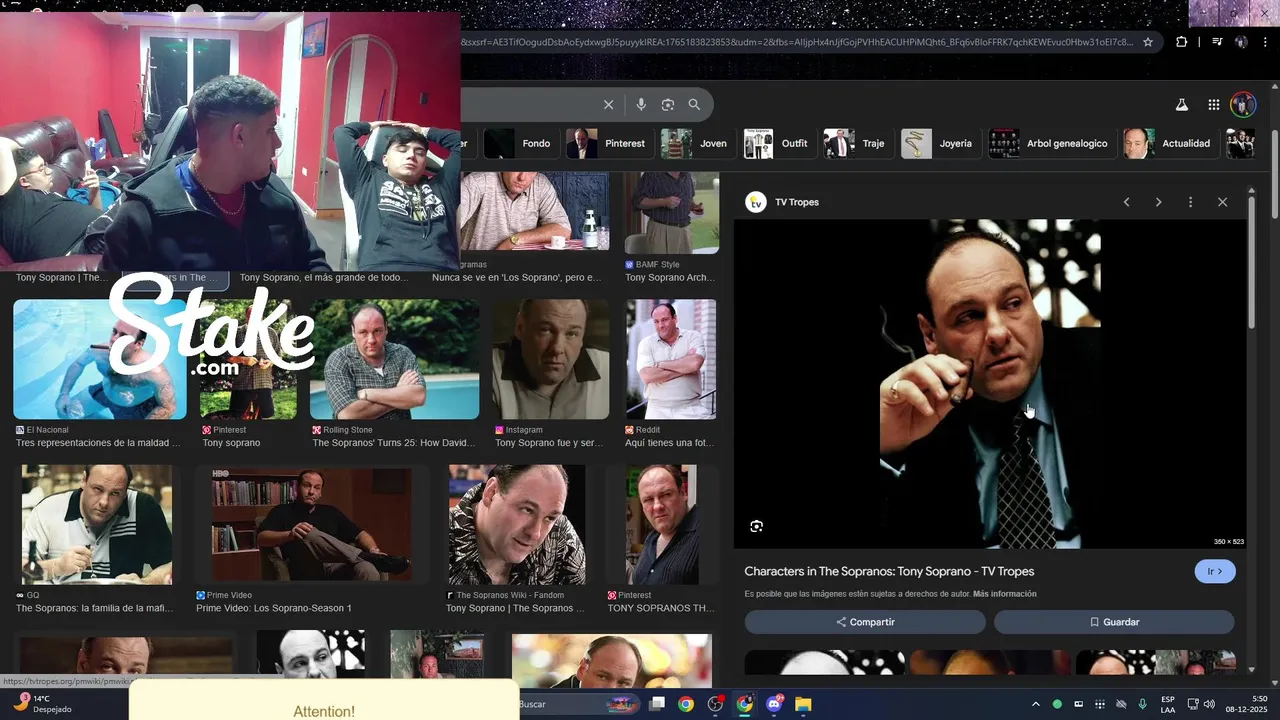Open the Chrome extensions puzzle icon
The height and width of the screenshot is (720, 1280).
tap(1182, 42)
